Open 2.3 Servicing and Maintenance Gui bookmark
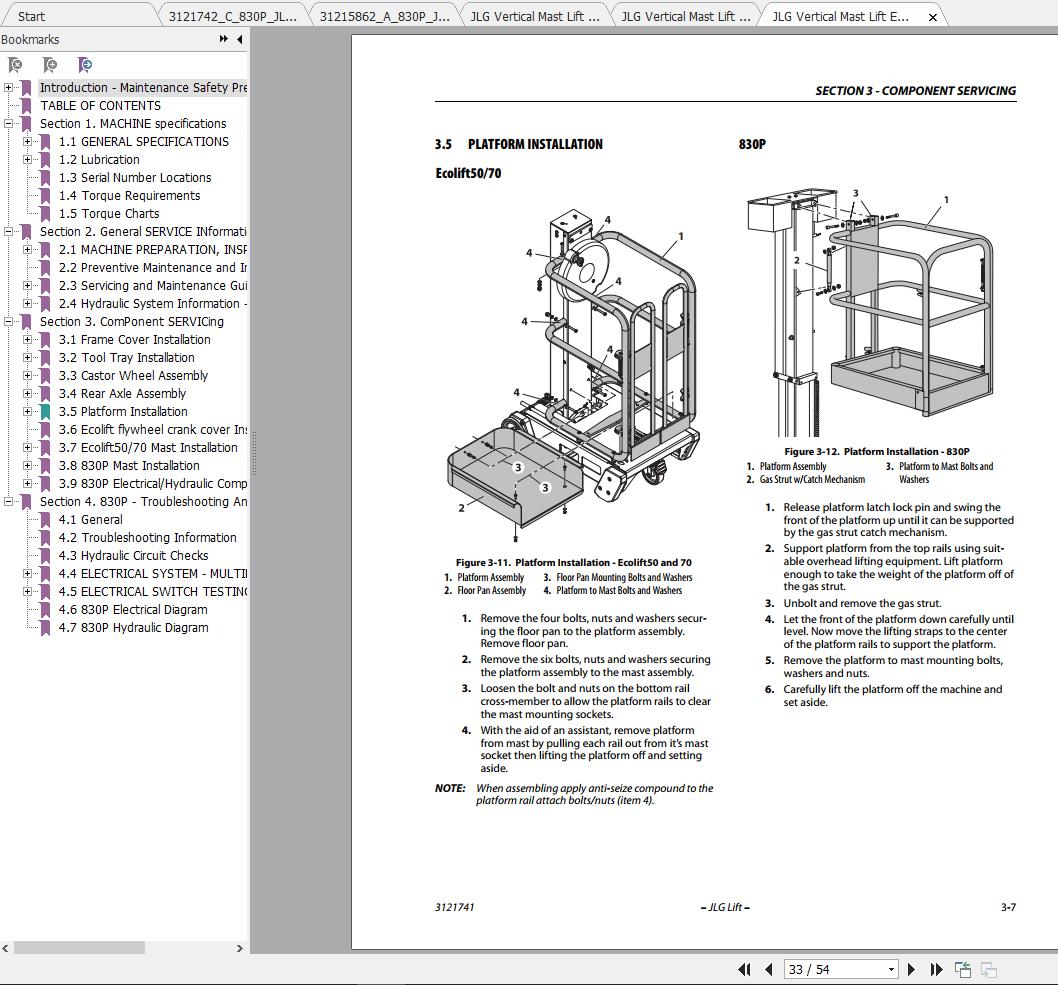1058x985 pixels. pyautogui.click(x=152, y=286)
